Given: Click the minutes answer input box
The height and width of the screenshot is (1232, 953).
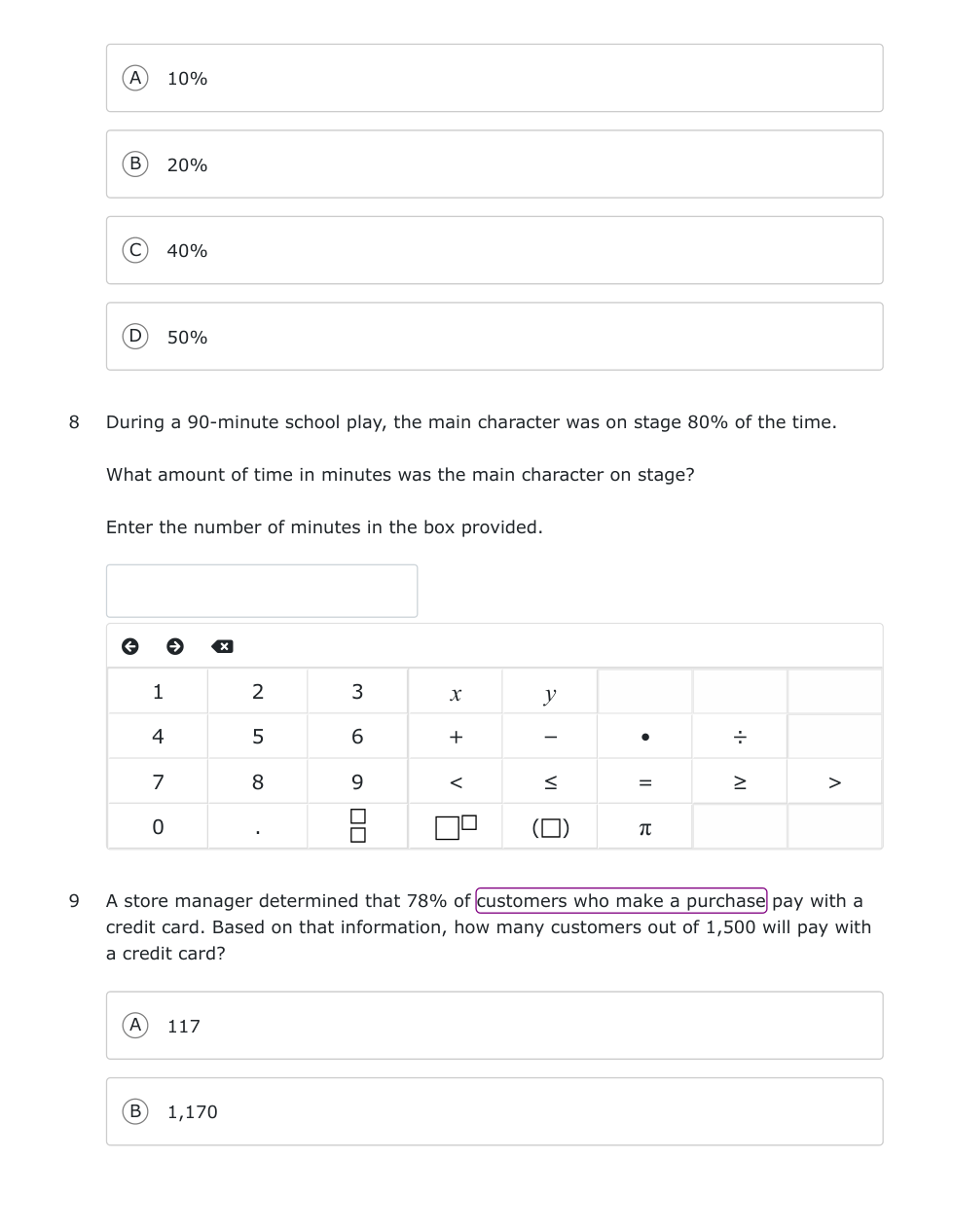Looking at the screenshot, I should (x=262, y=591).
